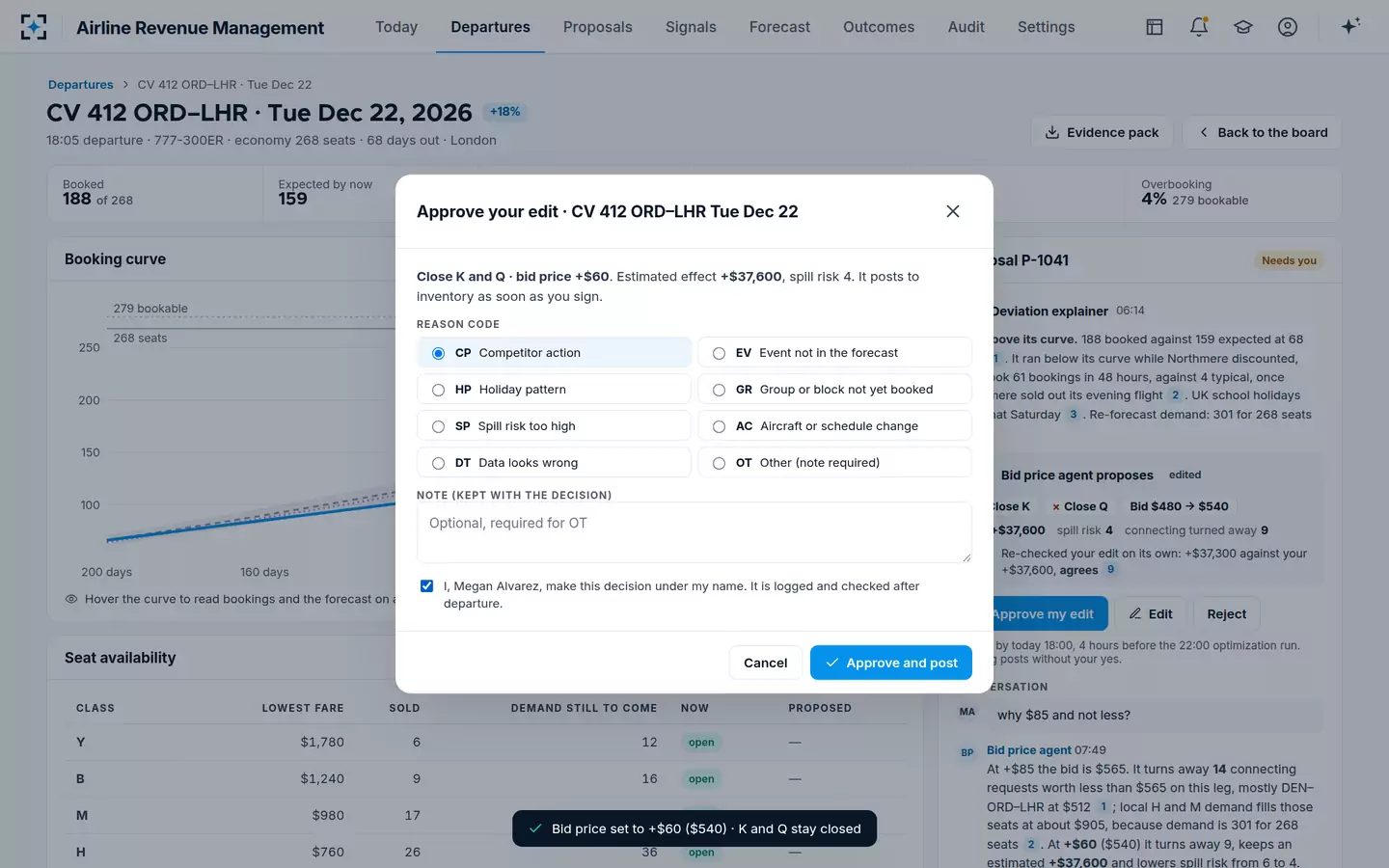Untick the Megan Alvarez sign-off checkbox
The height and width of the screenshot is (868, 1389).
(x=426, y=586)
